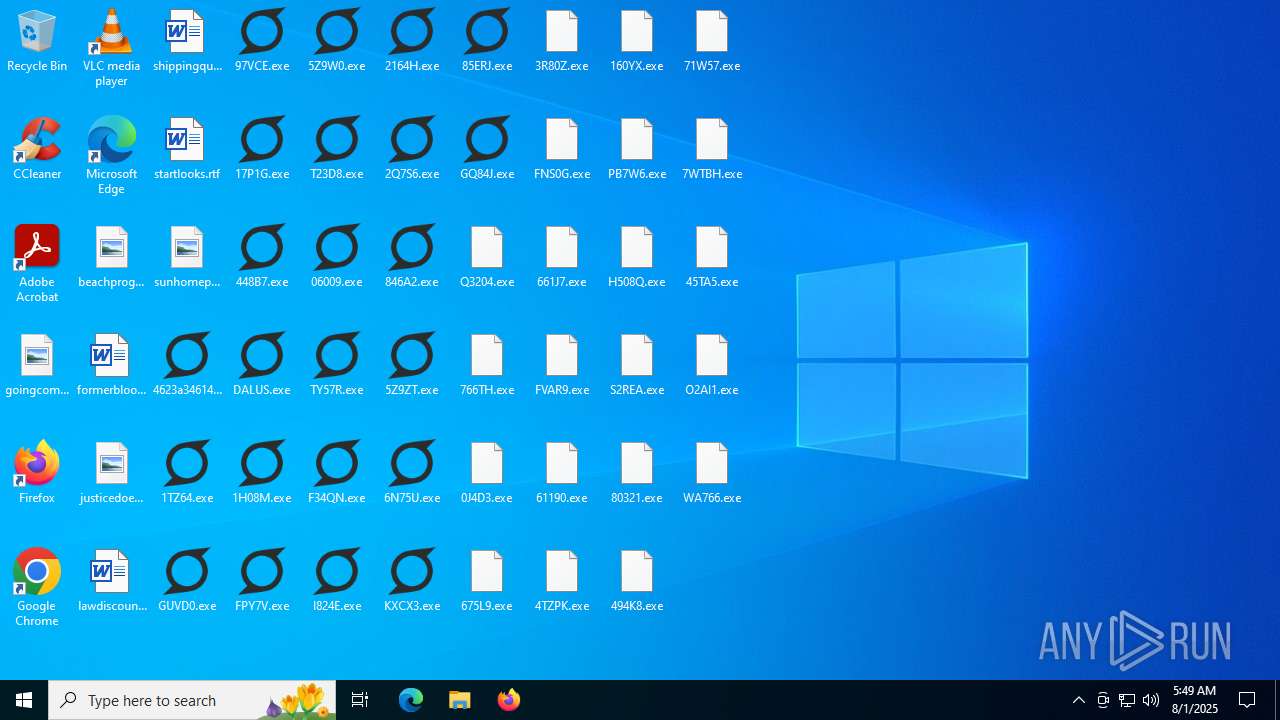Launch Firefox from the taskbar
The image size is (1280, 720).
509,700
